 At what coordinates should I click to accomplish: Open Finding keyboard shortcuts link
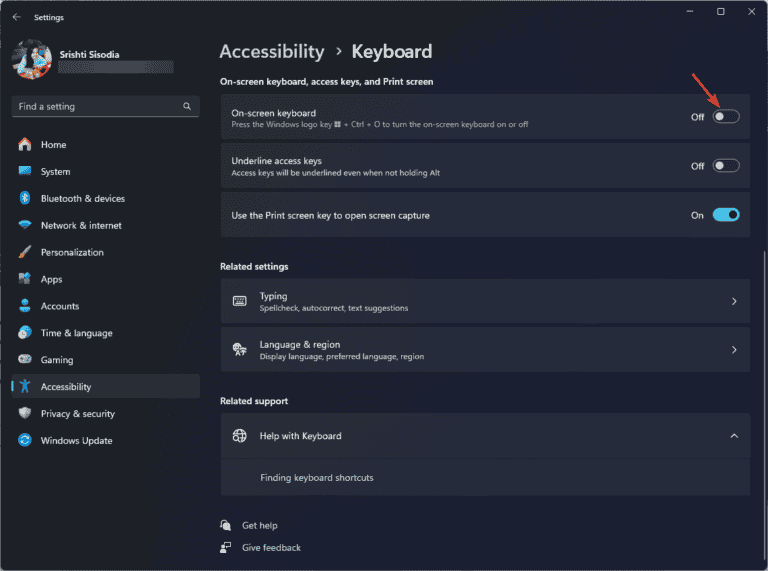316,478
